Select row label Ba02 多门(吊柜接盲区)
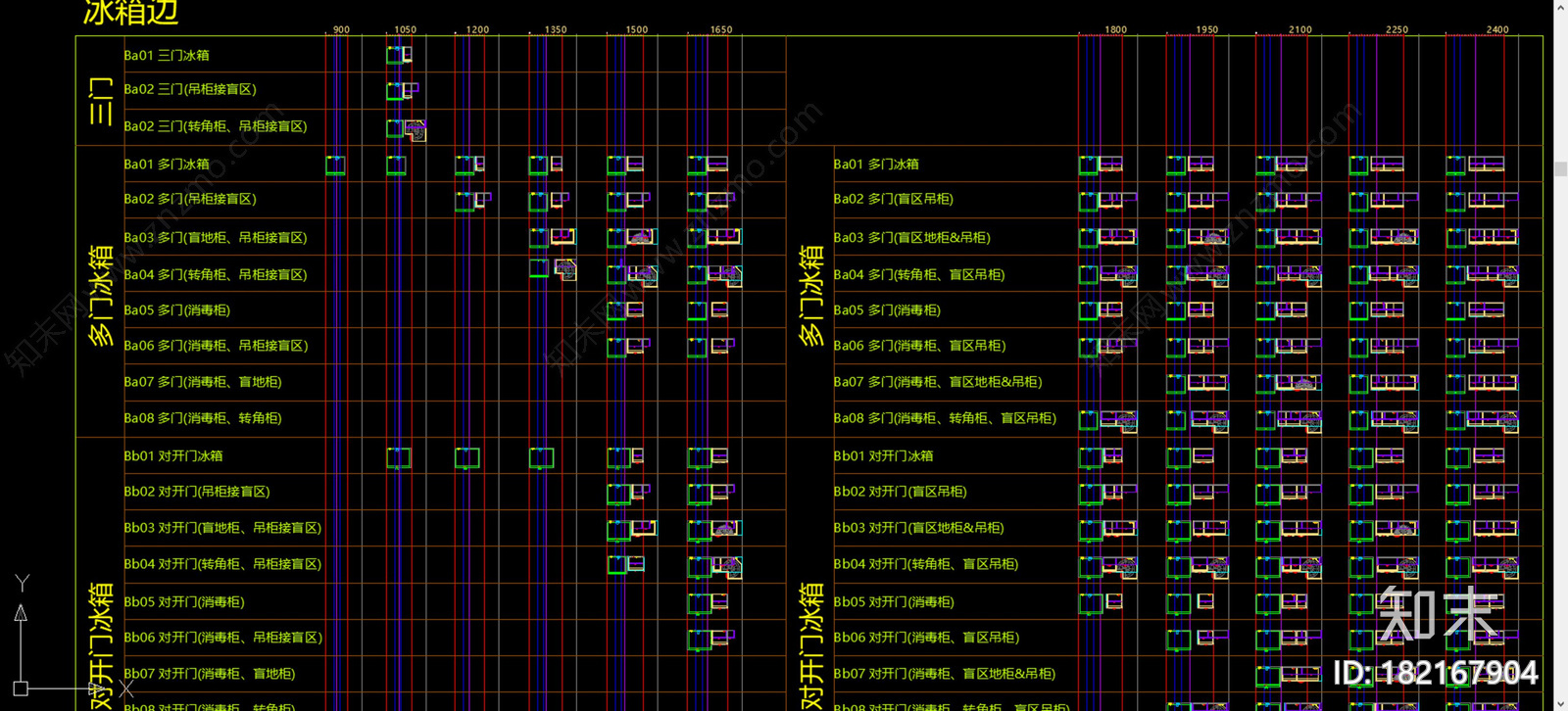 (190, 199)
